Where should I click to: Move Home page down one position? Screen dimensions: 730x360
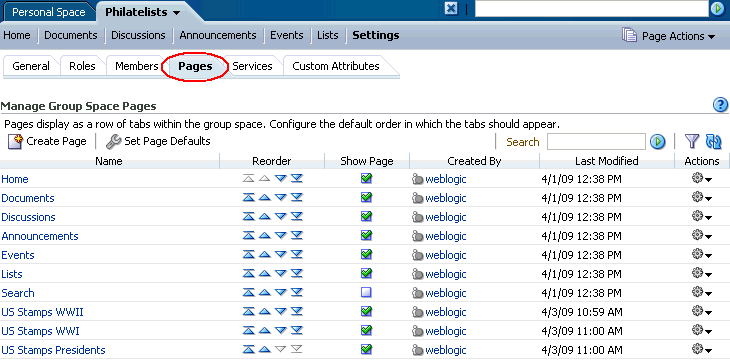coord(280,178)
